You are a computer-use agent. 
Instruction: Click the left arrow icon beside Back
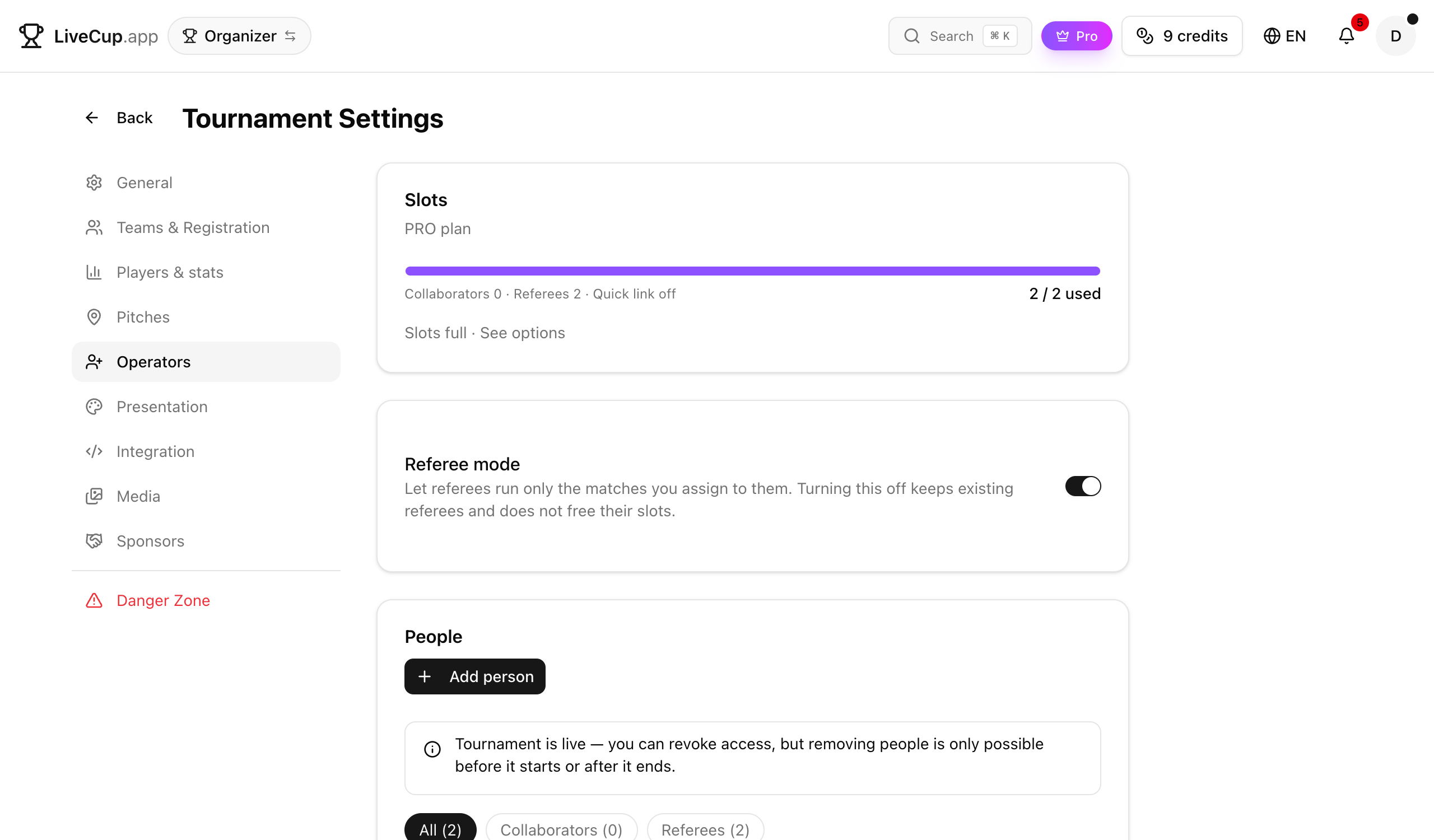pyautogui.click(x=92, y=118)
